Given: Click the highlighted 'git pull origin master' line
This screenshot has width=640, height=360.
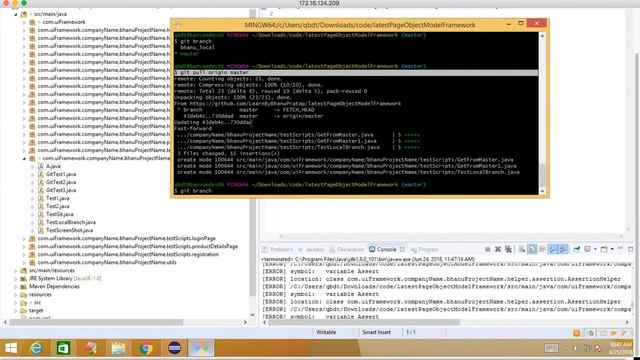Looking at the screenshot, I should (x=356, y=72).
